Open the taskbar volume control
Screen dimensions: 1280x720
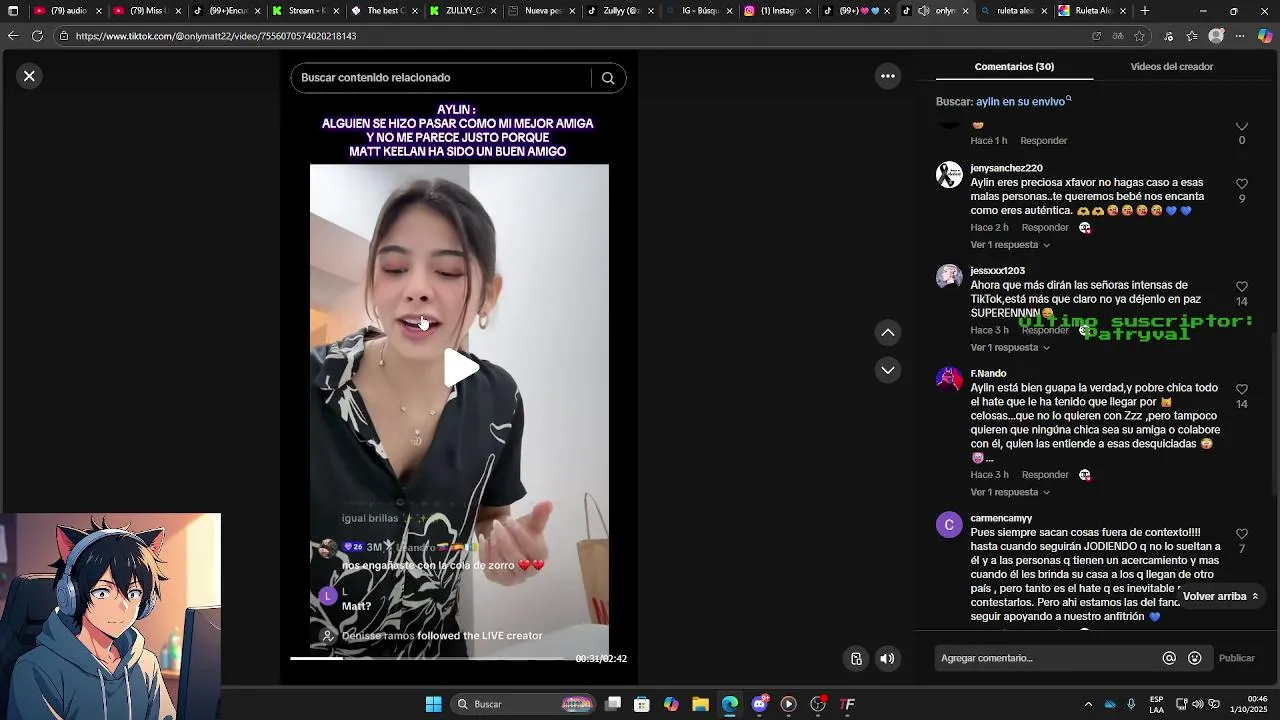coord(1197,704)
